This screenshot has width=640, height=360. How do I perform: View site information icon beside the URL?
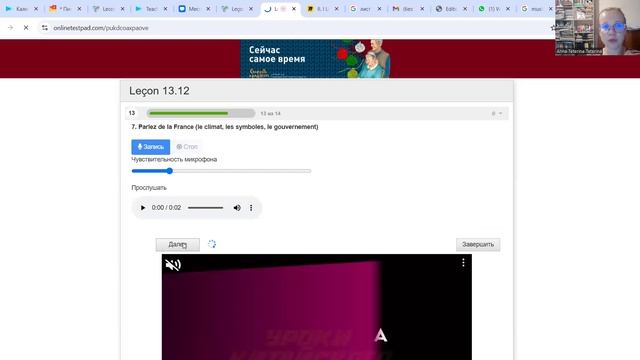coord(44,28)
